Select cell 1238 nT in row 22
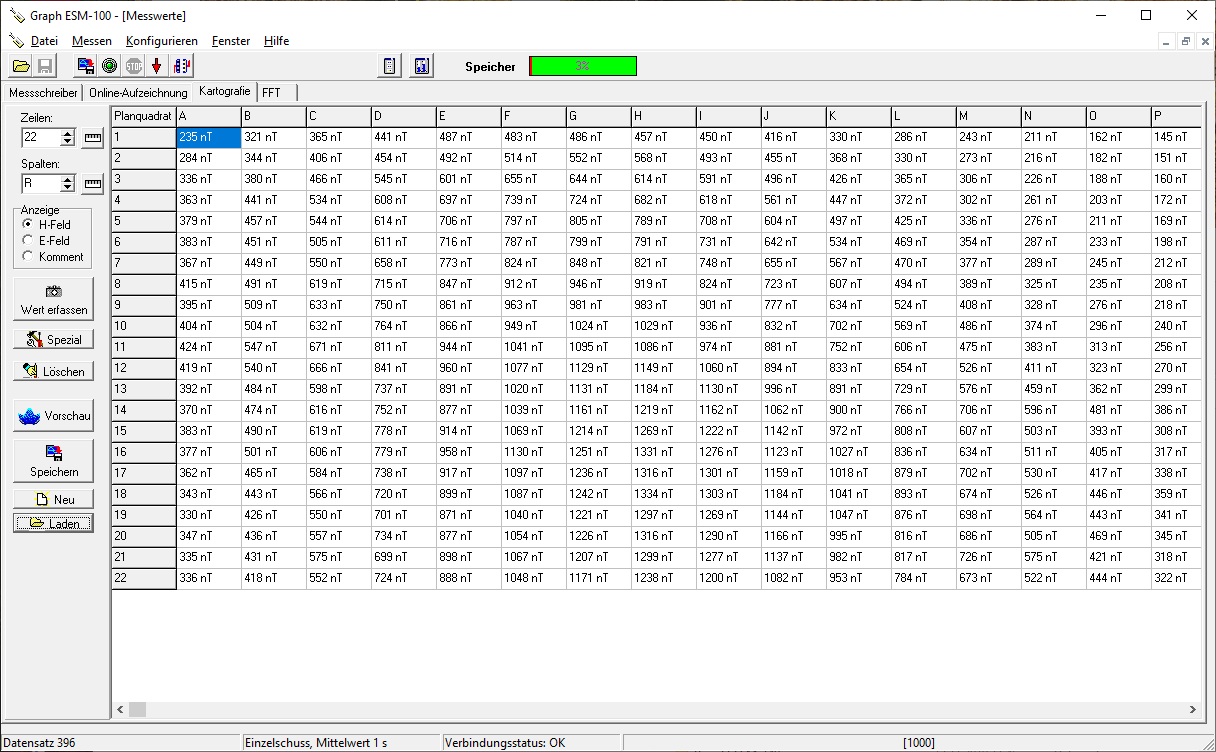1216x752 pixels. pyautogui.click(x=664, y=578)
